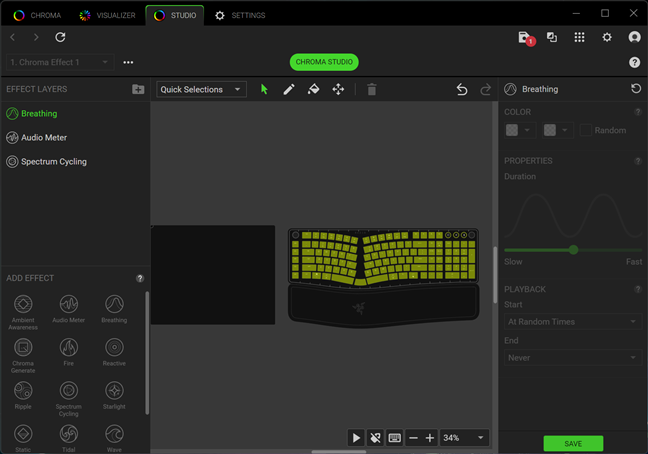Click the Chroma Studio button
The height and width of the screenshot is (454, 648).
(324, 62)
